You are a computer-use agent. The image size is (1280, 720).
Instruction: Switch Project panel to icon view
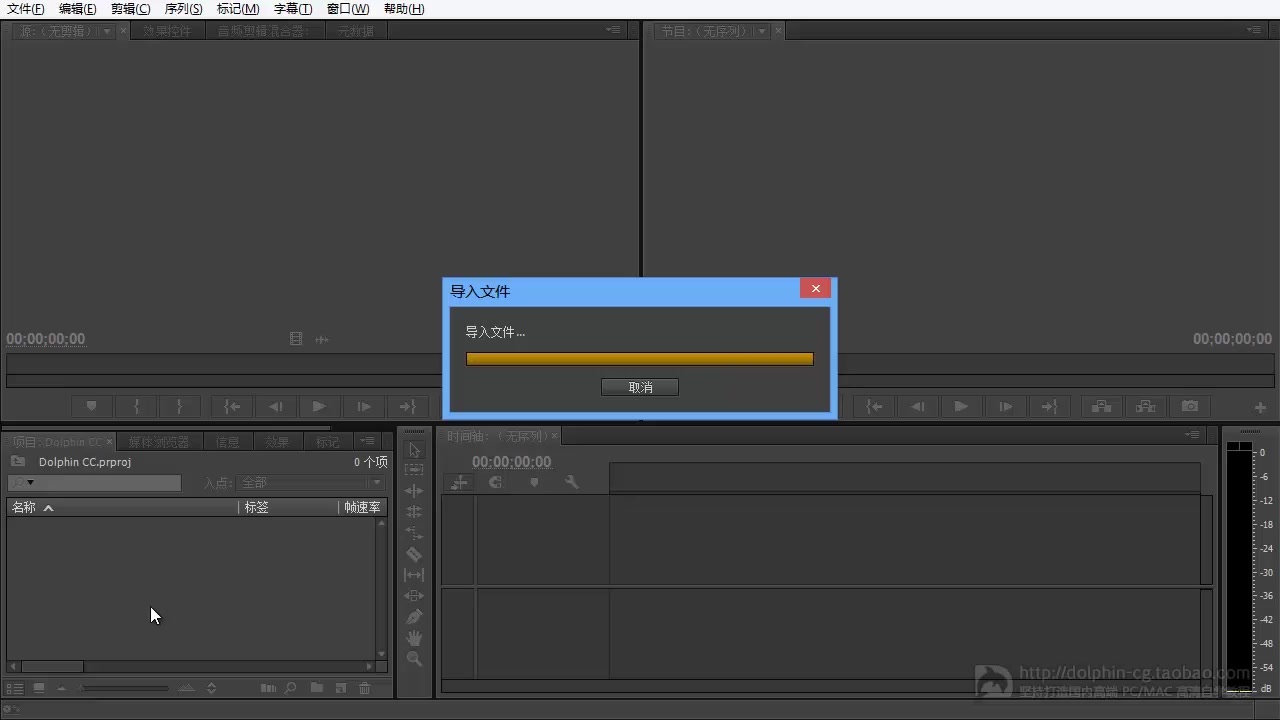[39, 688]
